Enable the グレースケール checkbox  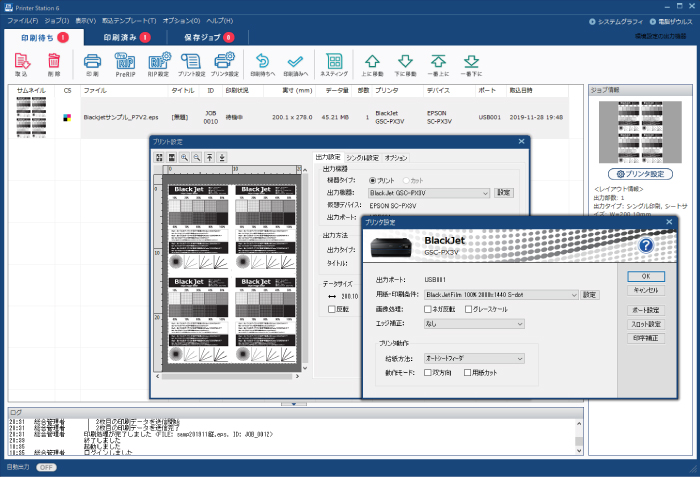point(468,309)
